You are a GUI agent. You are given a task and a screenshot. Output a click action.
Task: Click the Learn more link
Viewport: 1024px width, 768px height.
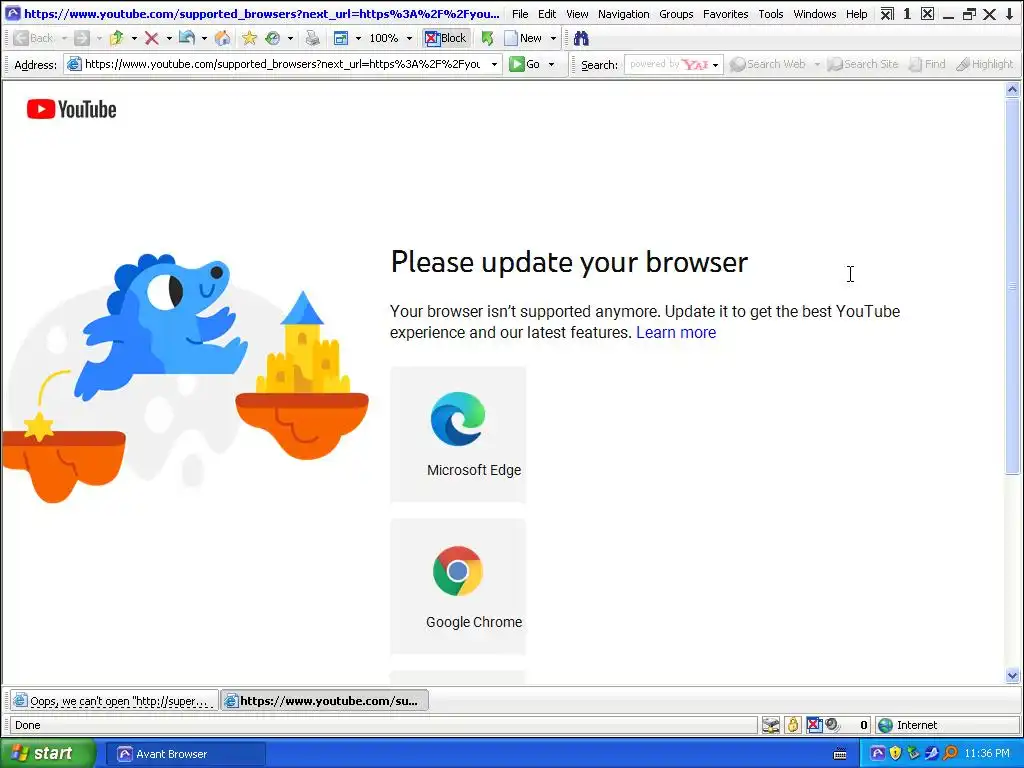pos(676,332)
